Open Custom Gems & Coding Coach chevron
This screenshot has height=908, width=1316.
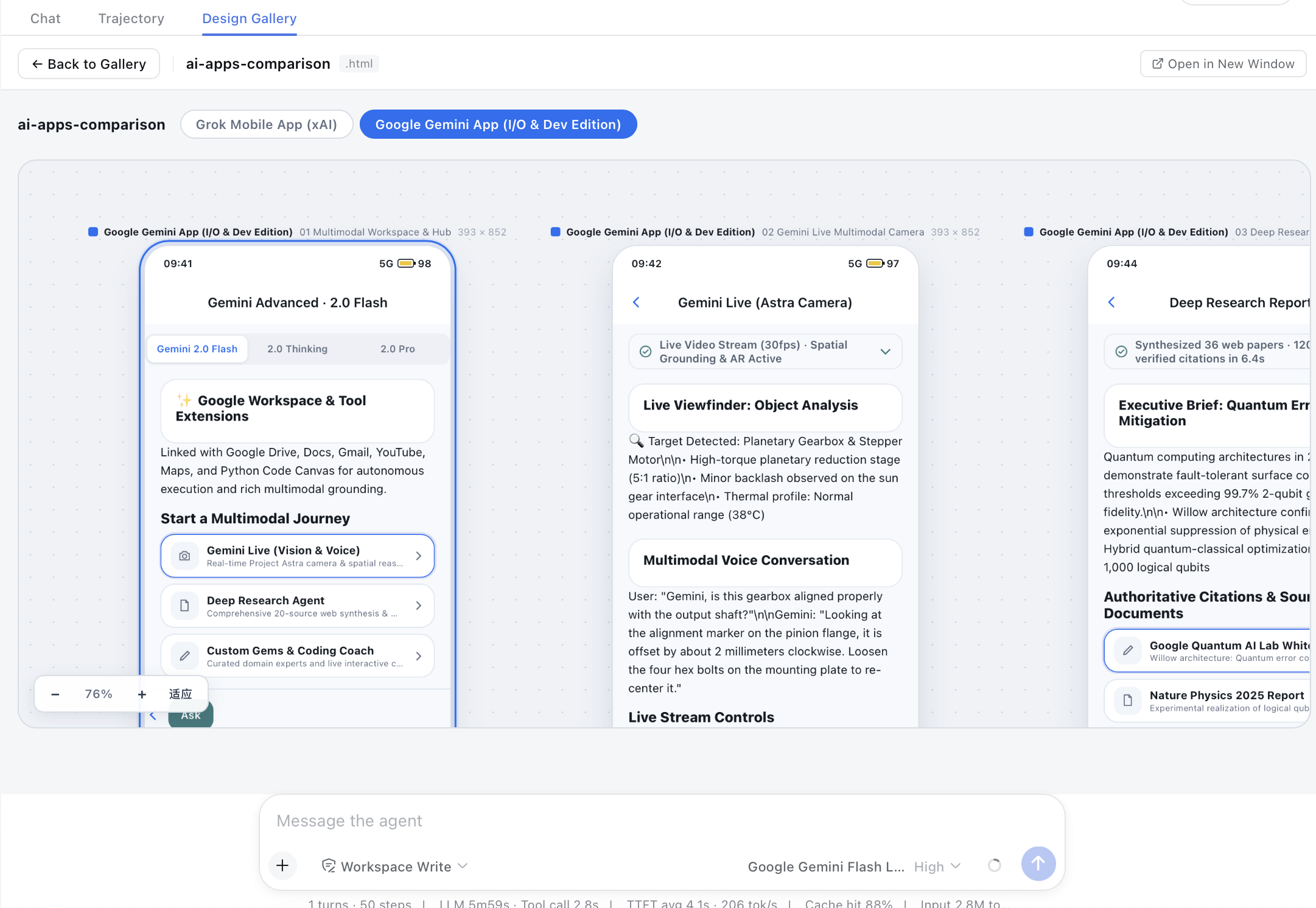(418, 655)
